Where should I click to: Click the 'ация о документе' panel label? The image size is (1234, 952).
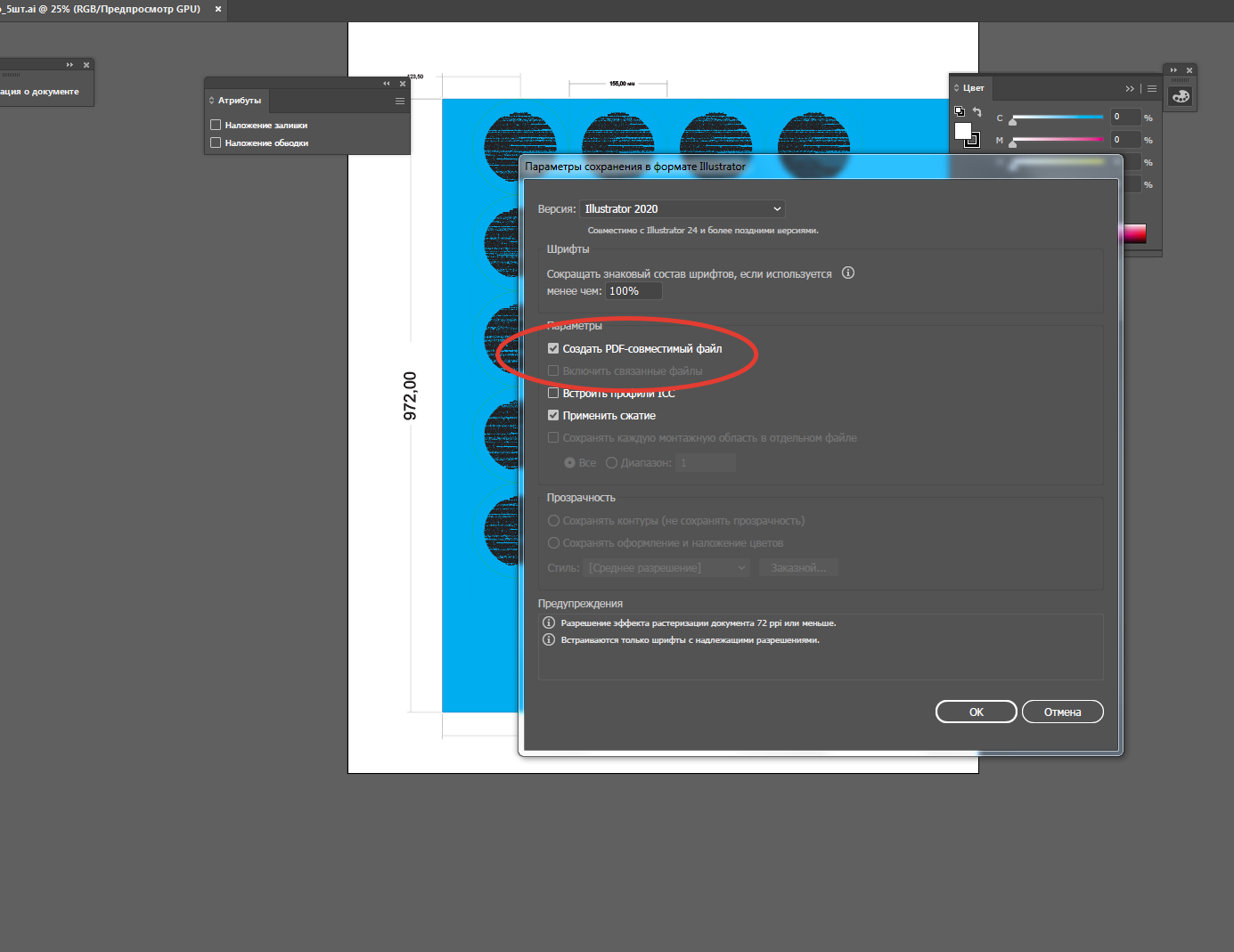[39, 92]
